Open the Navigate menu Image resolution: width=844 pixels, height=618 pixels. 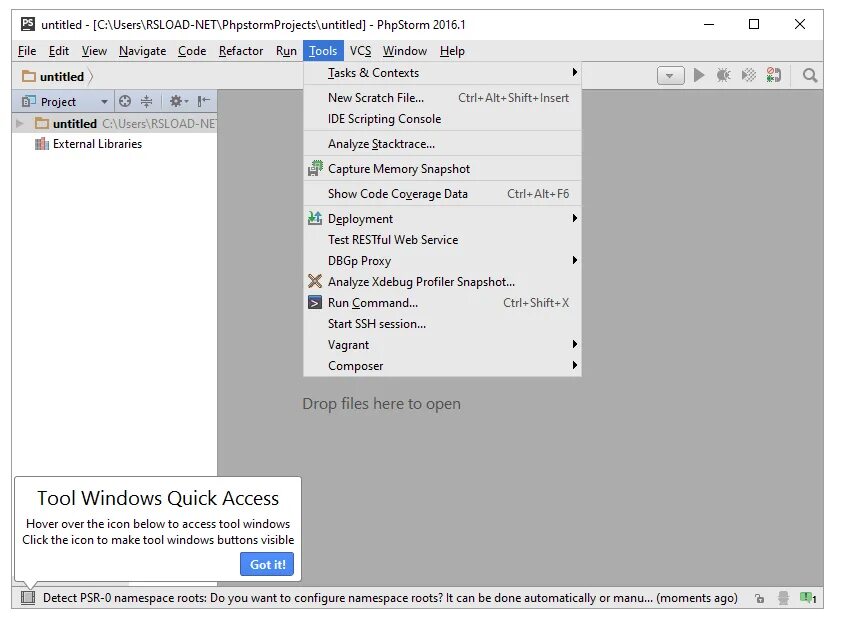(x=143, y=51)
